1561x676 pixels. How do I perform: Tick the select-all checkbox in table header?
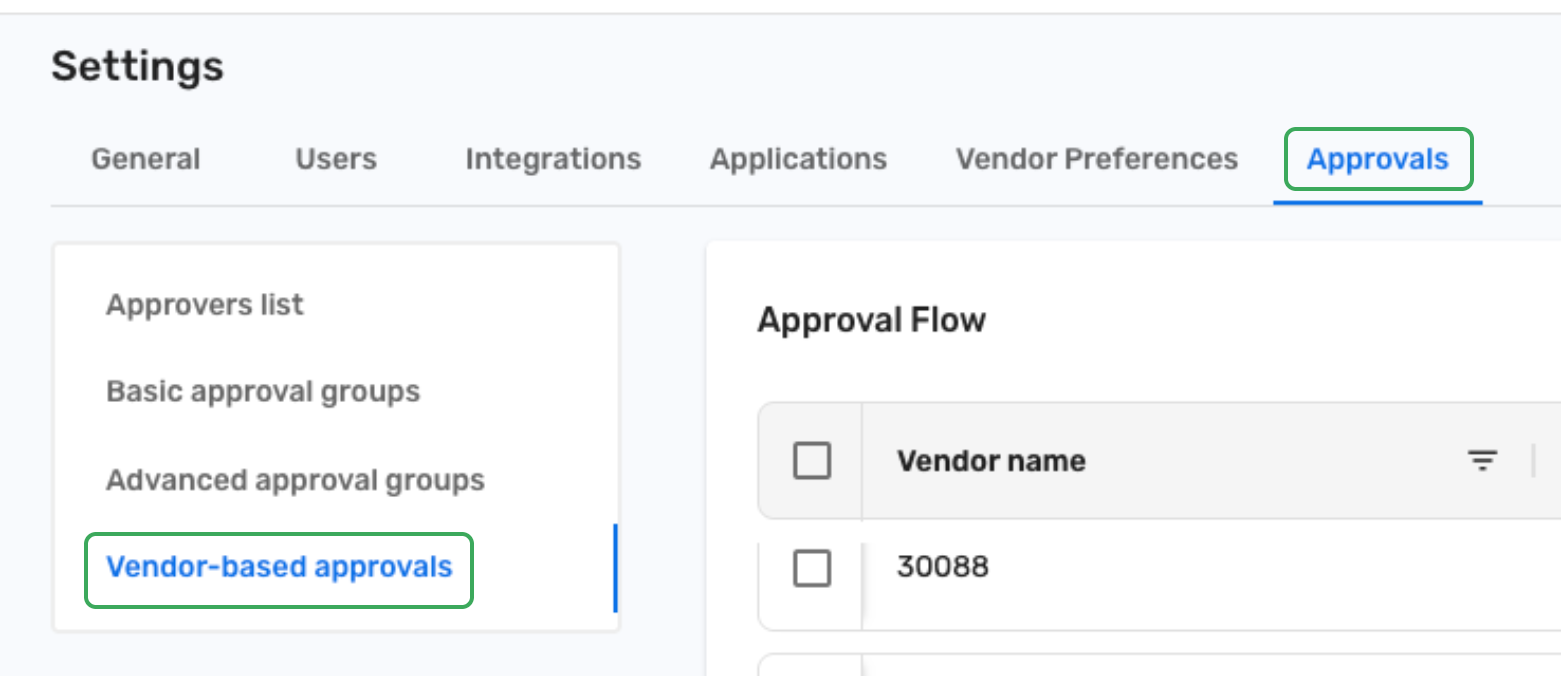[x=812, y=461]
